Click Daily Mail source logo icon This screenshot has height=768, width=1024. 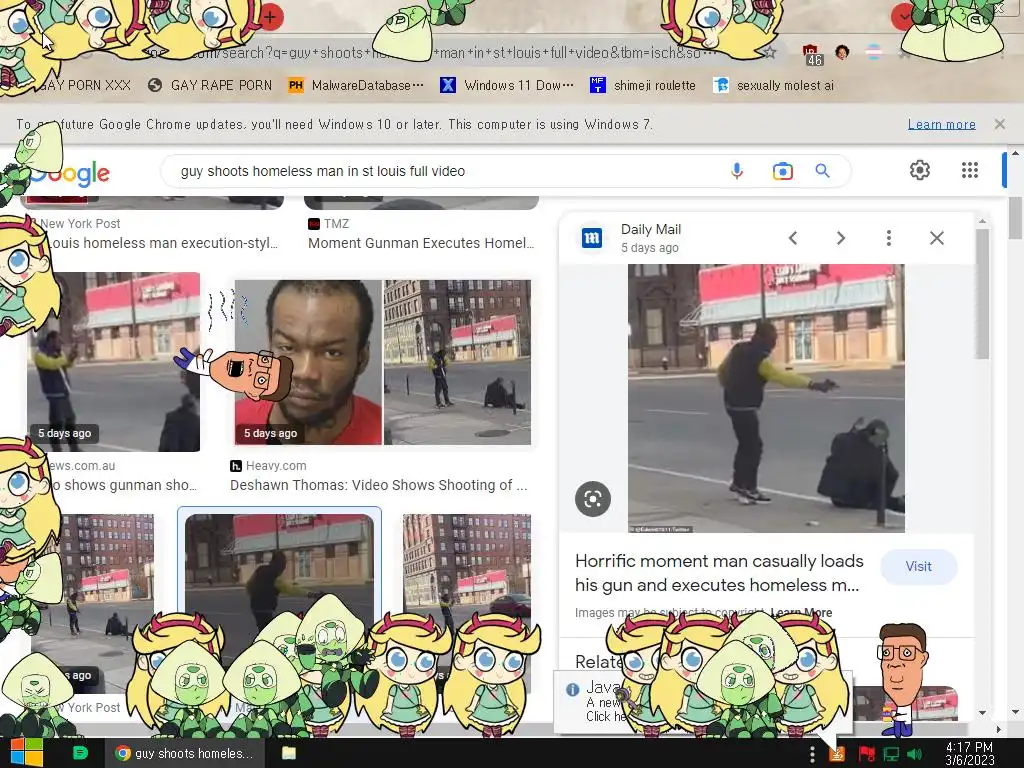pyautogui.click(x=592, y=238)
